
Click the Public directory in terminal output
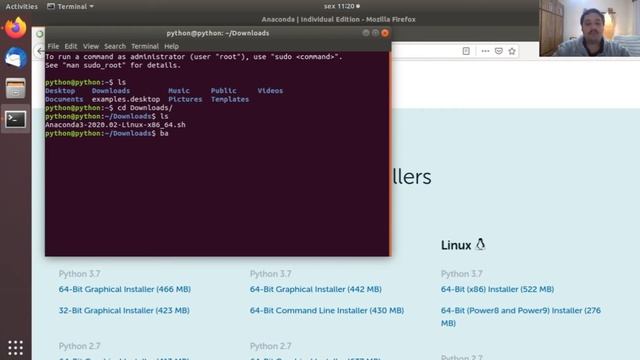tap(223, 91)
